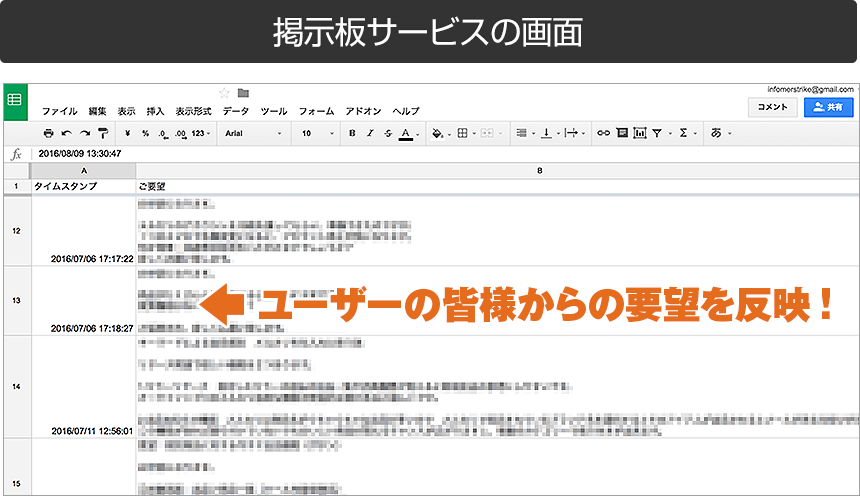The width and height of the screenshot is (860, 496).
Task: Undo the last action
Action: tap(66, 133)
